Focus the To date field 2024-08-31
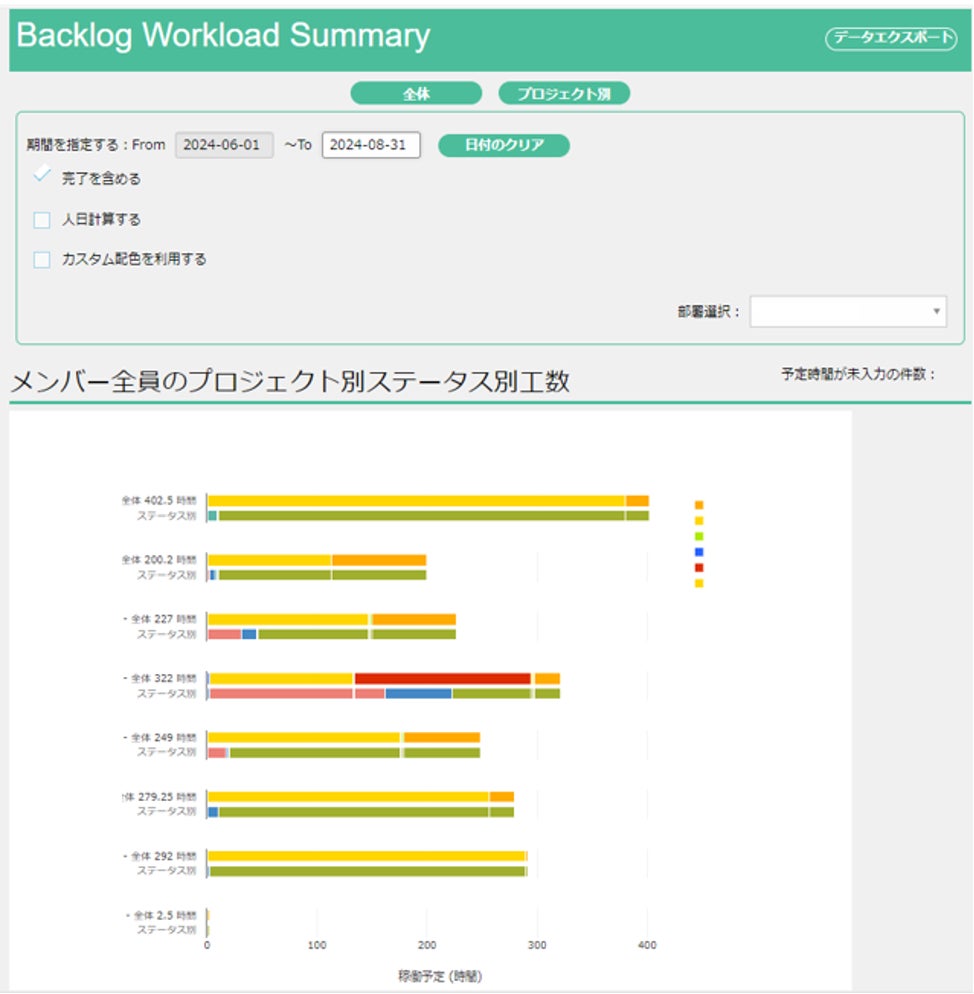The width and height of the screenshot is (974, 994). 371,145
